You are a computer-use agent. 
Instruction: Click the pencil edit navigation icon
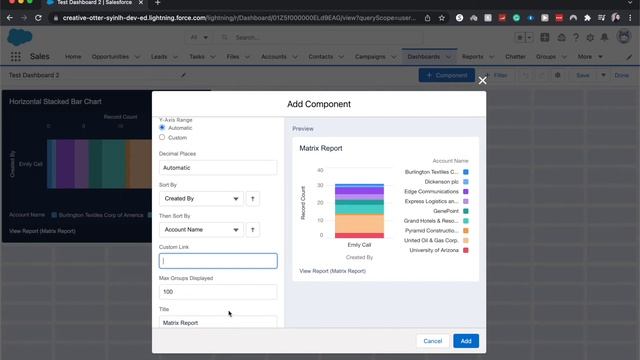[629, 57]
